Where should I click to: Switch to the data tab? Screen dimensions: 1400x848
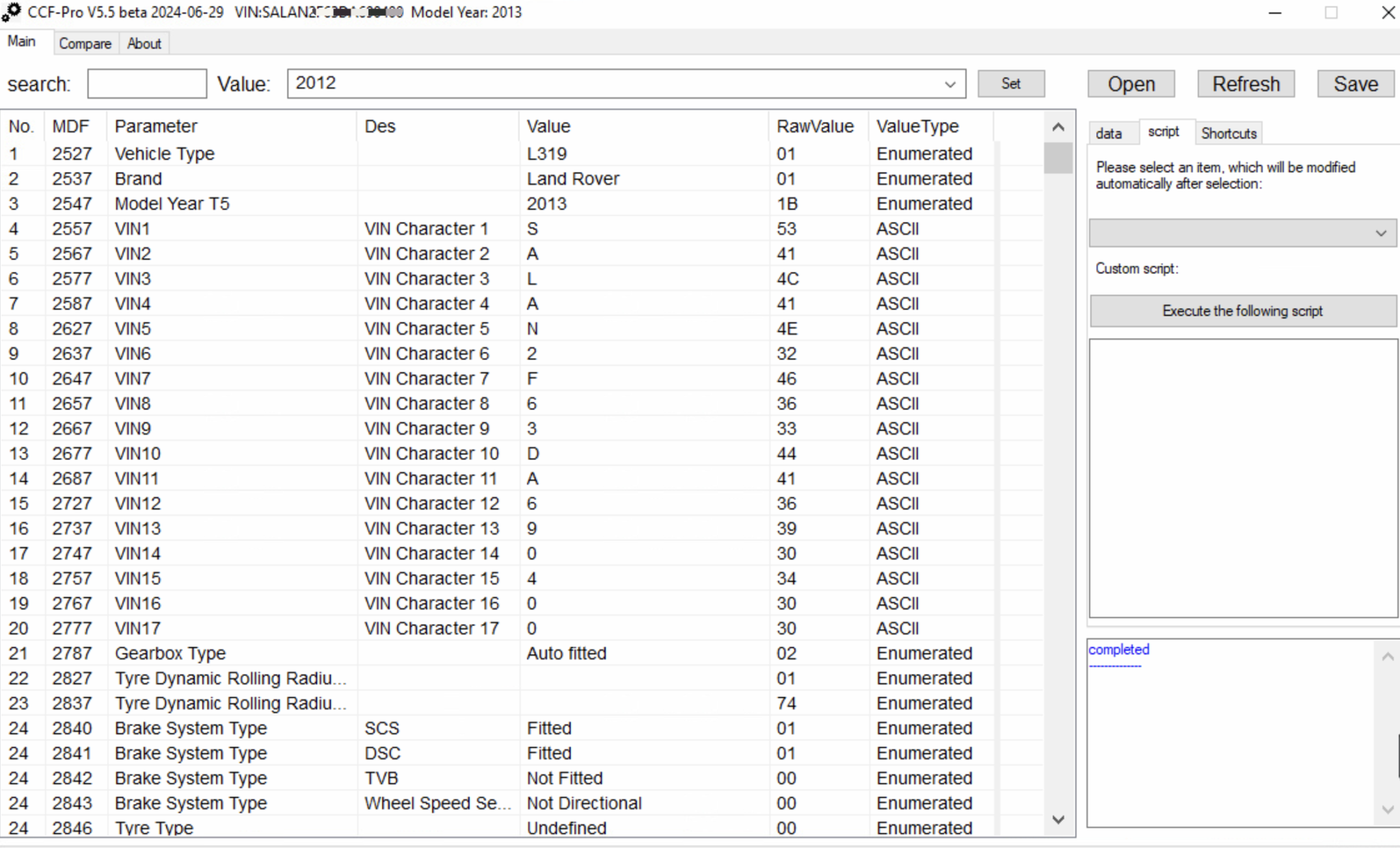click(1108, 133)
